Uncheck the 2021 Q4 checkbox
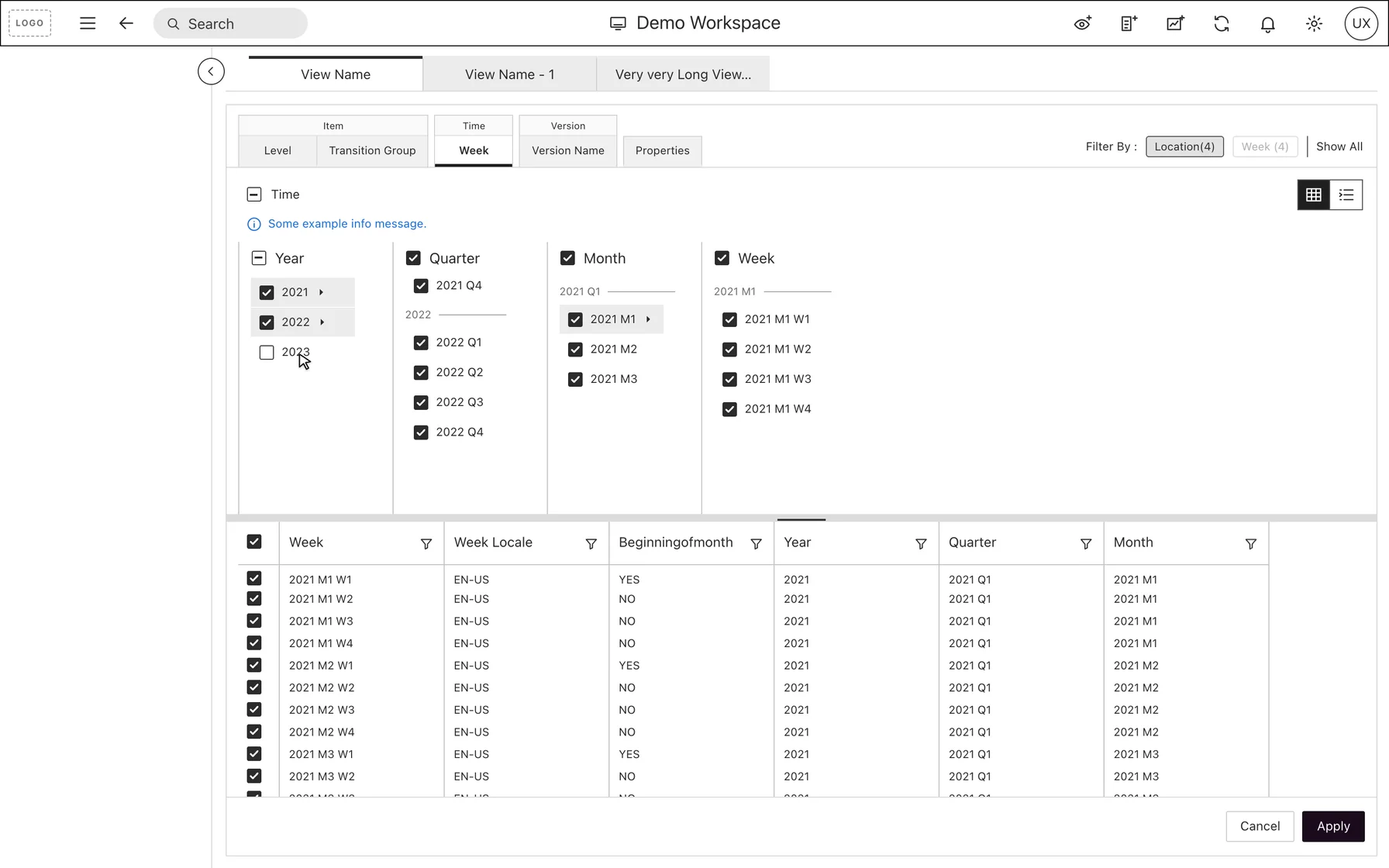 point(421,286)
